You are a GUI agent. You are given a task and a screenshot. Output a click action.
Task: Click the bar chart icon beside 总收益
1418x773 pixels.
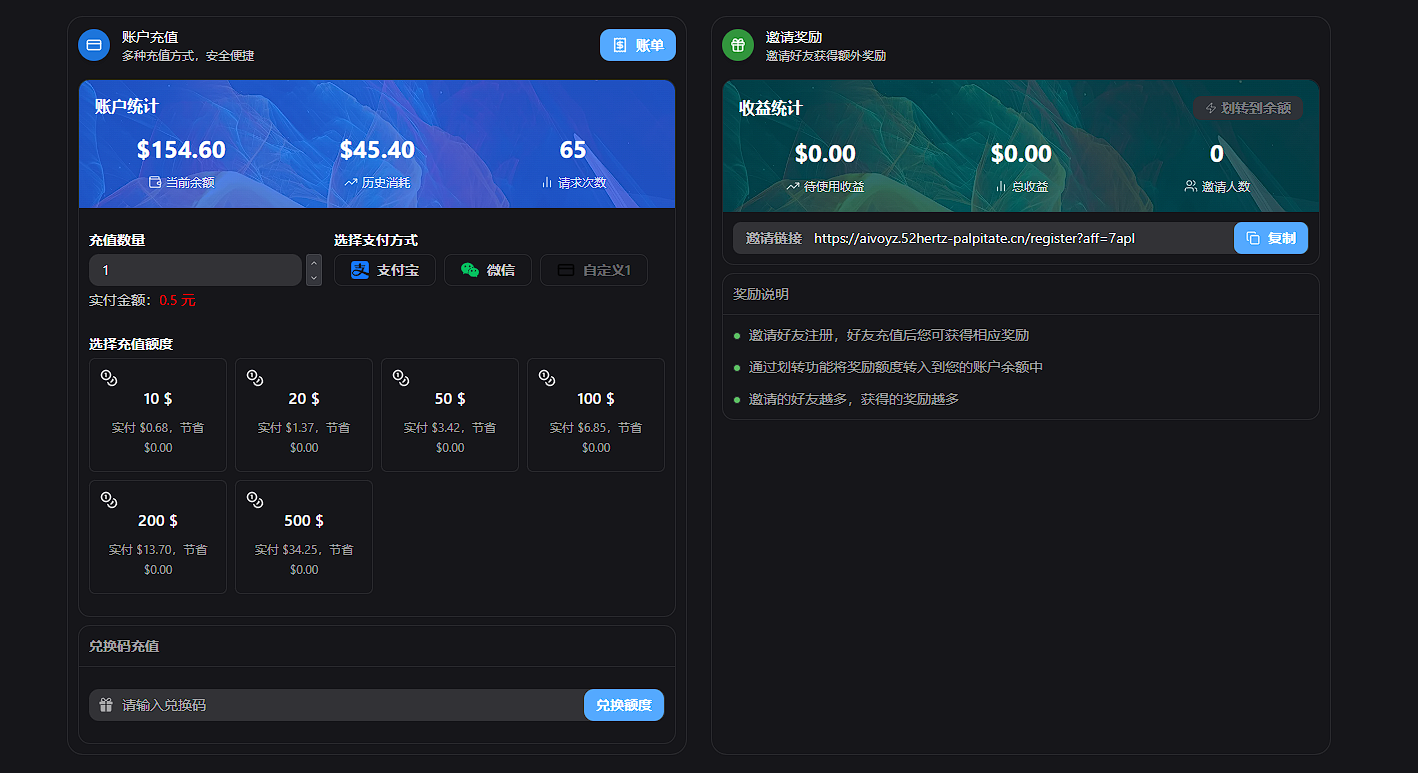click(x=1001, y=187)
